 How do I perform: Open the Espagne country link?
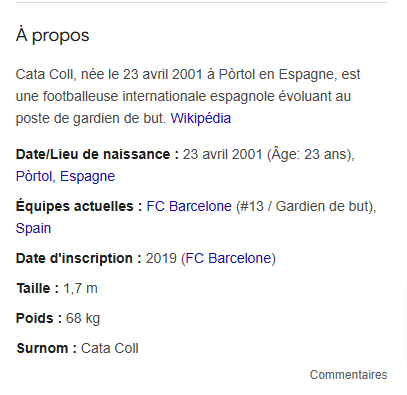click(x=87, y=177)
